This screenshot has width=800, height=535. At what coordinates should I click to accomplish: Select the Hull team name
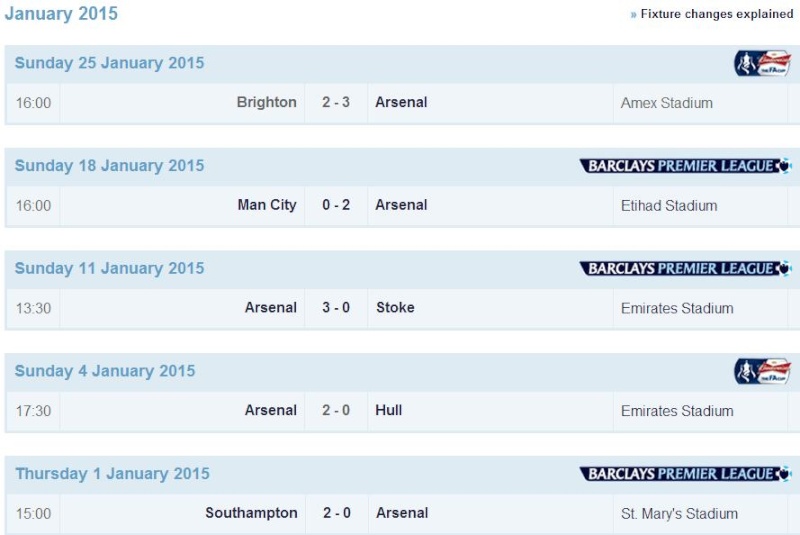389,410
